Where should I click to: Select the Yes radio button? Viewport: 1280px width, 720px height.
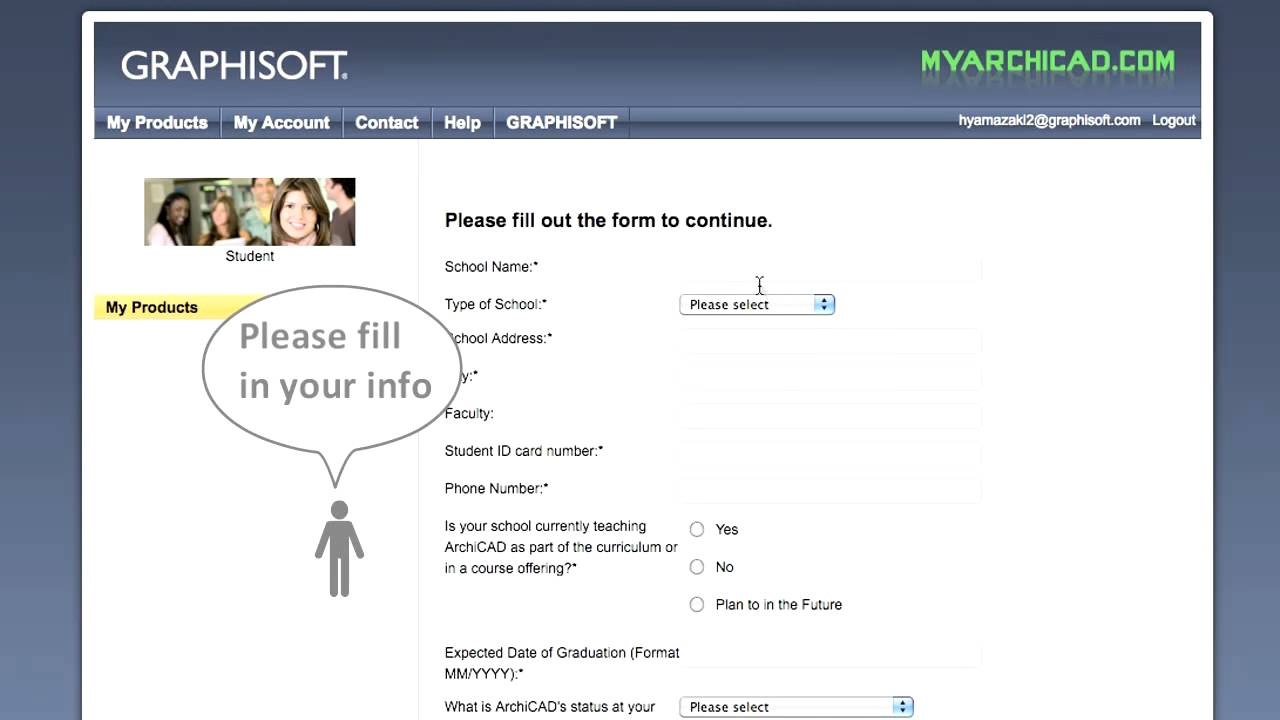pos(697,529)
